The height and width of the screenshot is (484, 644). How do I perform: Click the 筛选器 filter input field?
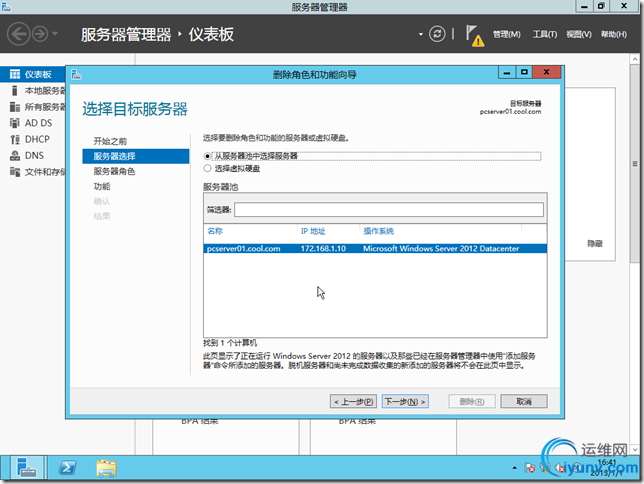[389, 210]
